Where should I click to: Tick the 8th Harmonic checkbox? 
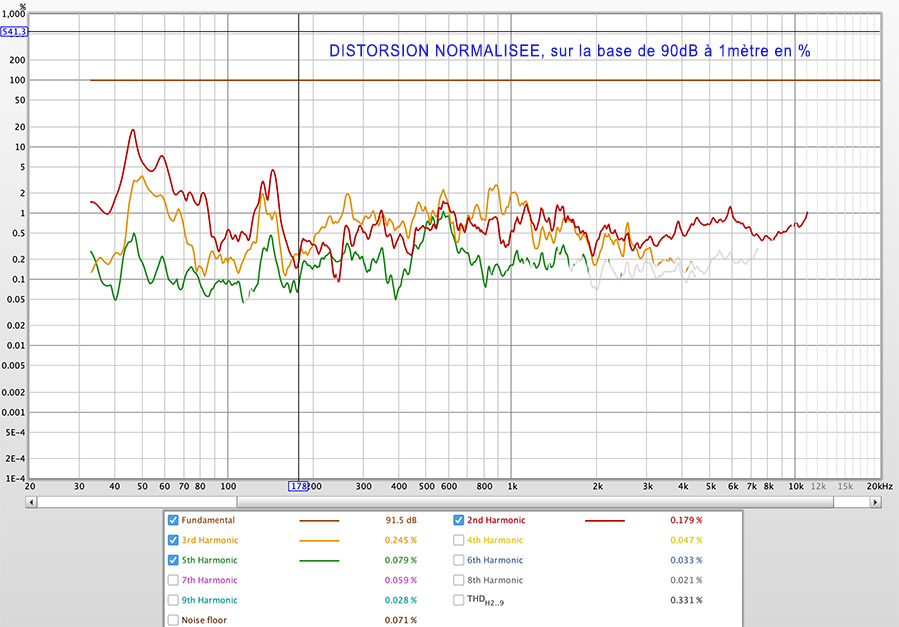(x=458, y=580)
